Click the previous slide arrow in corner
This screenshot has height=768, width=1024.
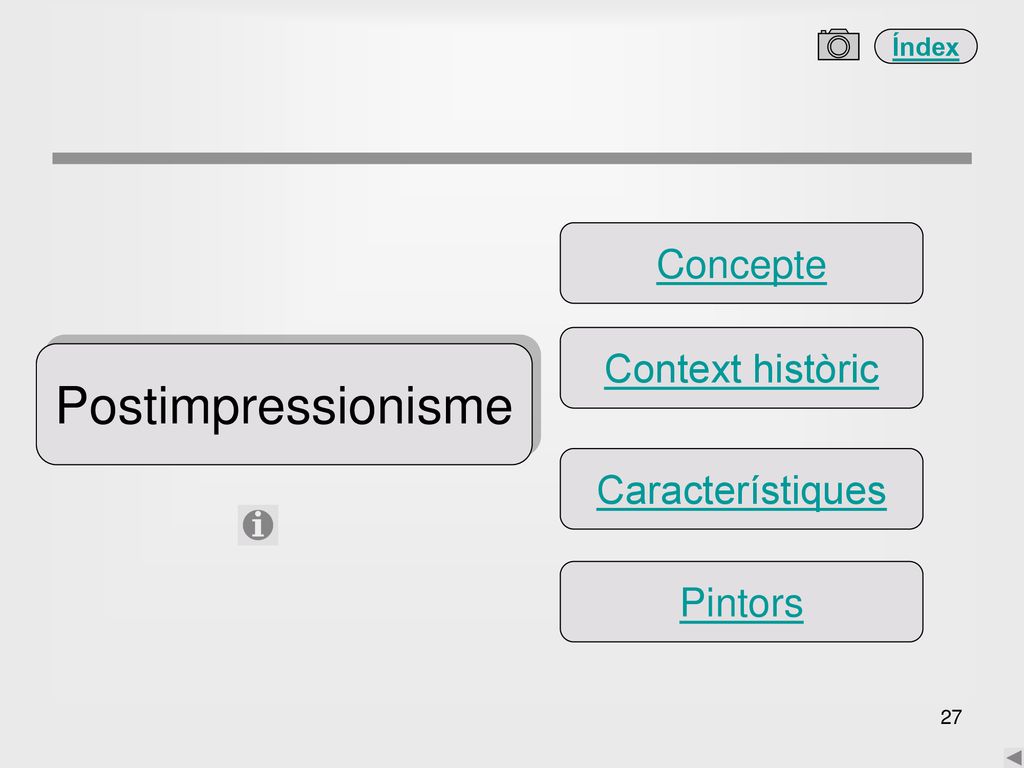tap(1014, 758)
